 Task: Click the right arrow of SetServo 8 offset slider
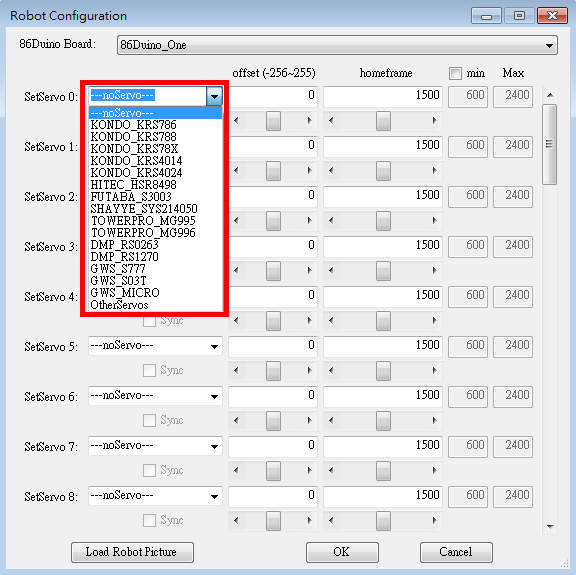(309, 520)
